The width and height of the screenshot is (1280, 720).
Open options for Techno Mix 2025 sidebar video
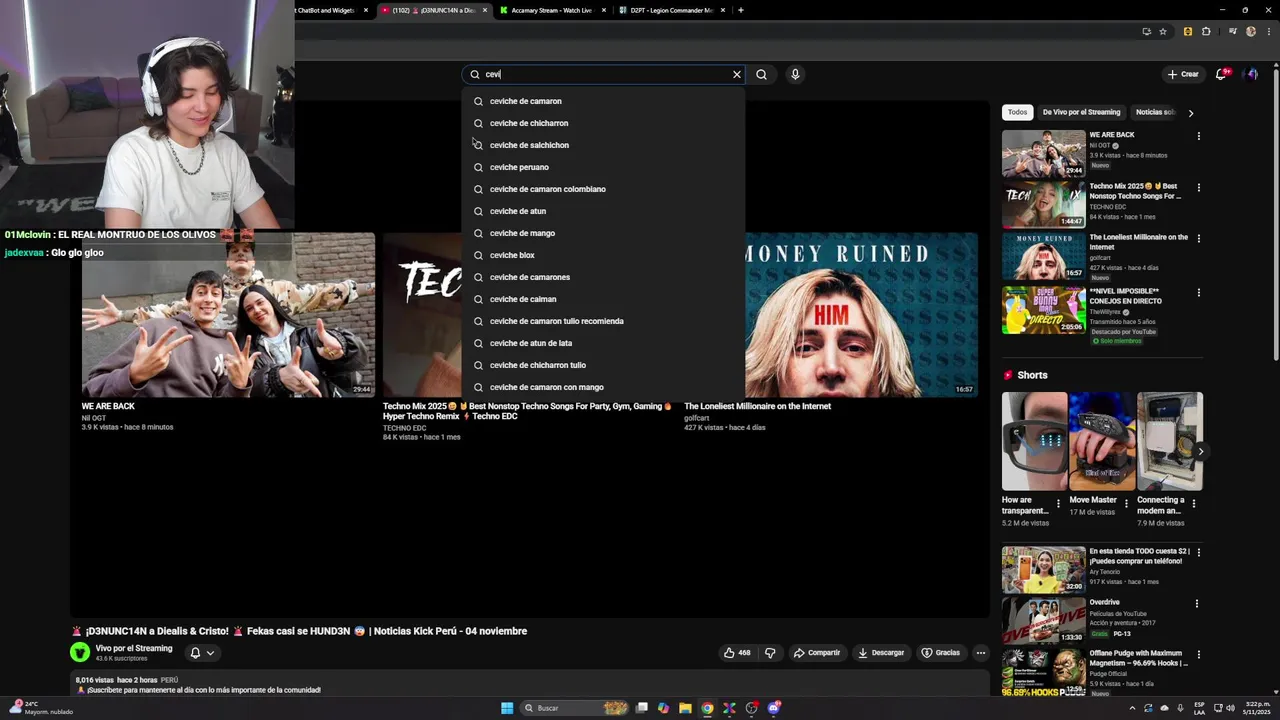(1198, 187)
